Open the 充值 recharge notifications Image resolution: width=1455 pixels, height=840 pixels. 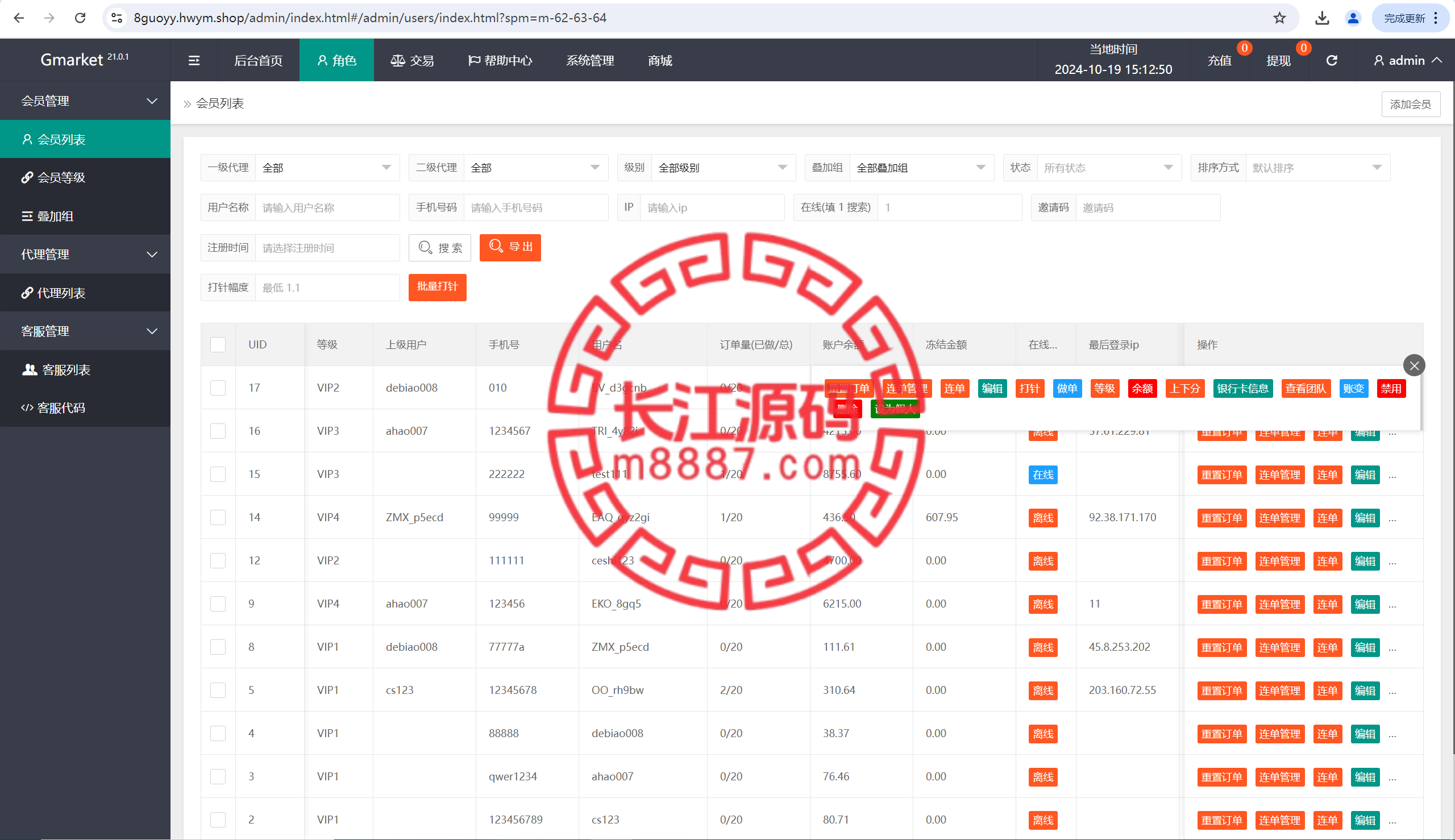1219,61
